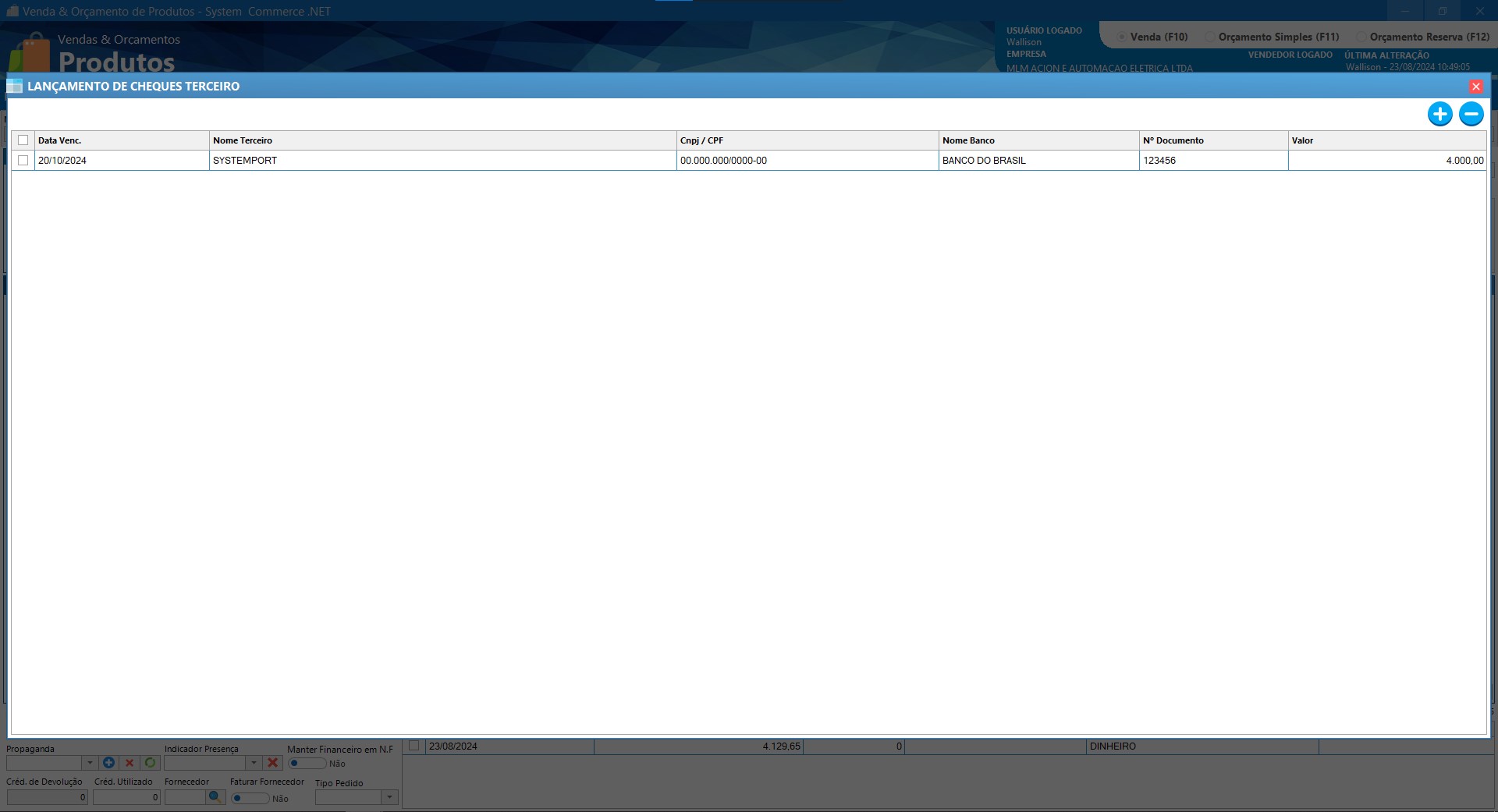The height and width of the screenshot is (812, 1498).
Task: Clear Indicador Presença with the red X
Action: click(273, 763)
